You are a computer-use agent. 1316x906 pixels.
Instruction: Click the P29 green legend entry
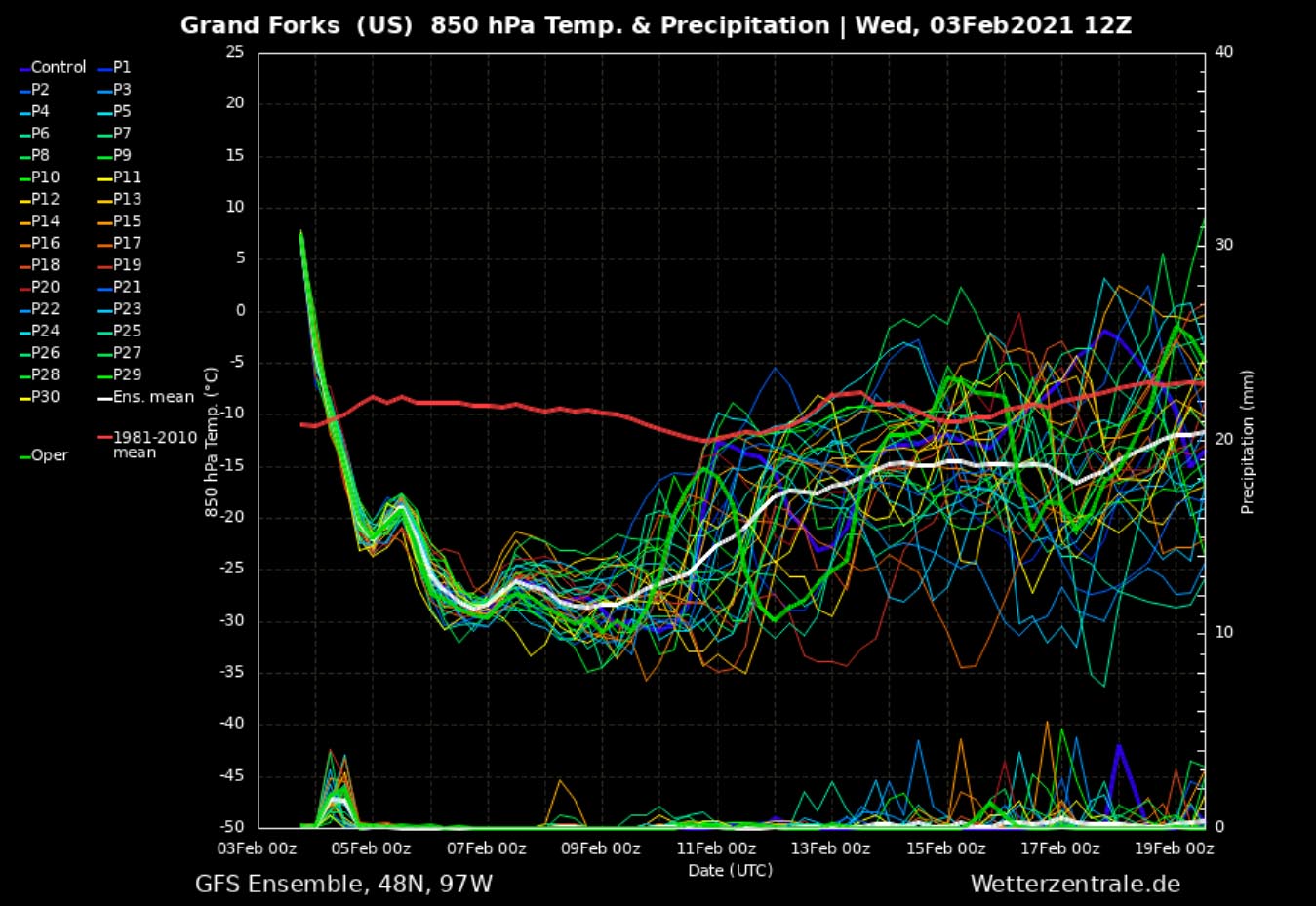[127, 374]
